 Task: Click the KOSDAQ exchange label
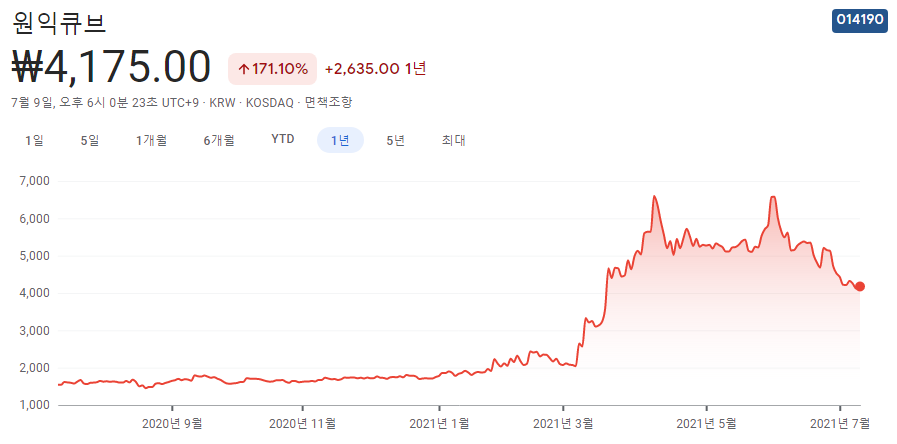click(269, 103)
